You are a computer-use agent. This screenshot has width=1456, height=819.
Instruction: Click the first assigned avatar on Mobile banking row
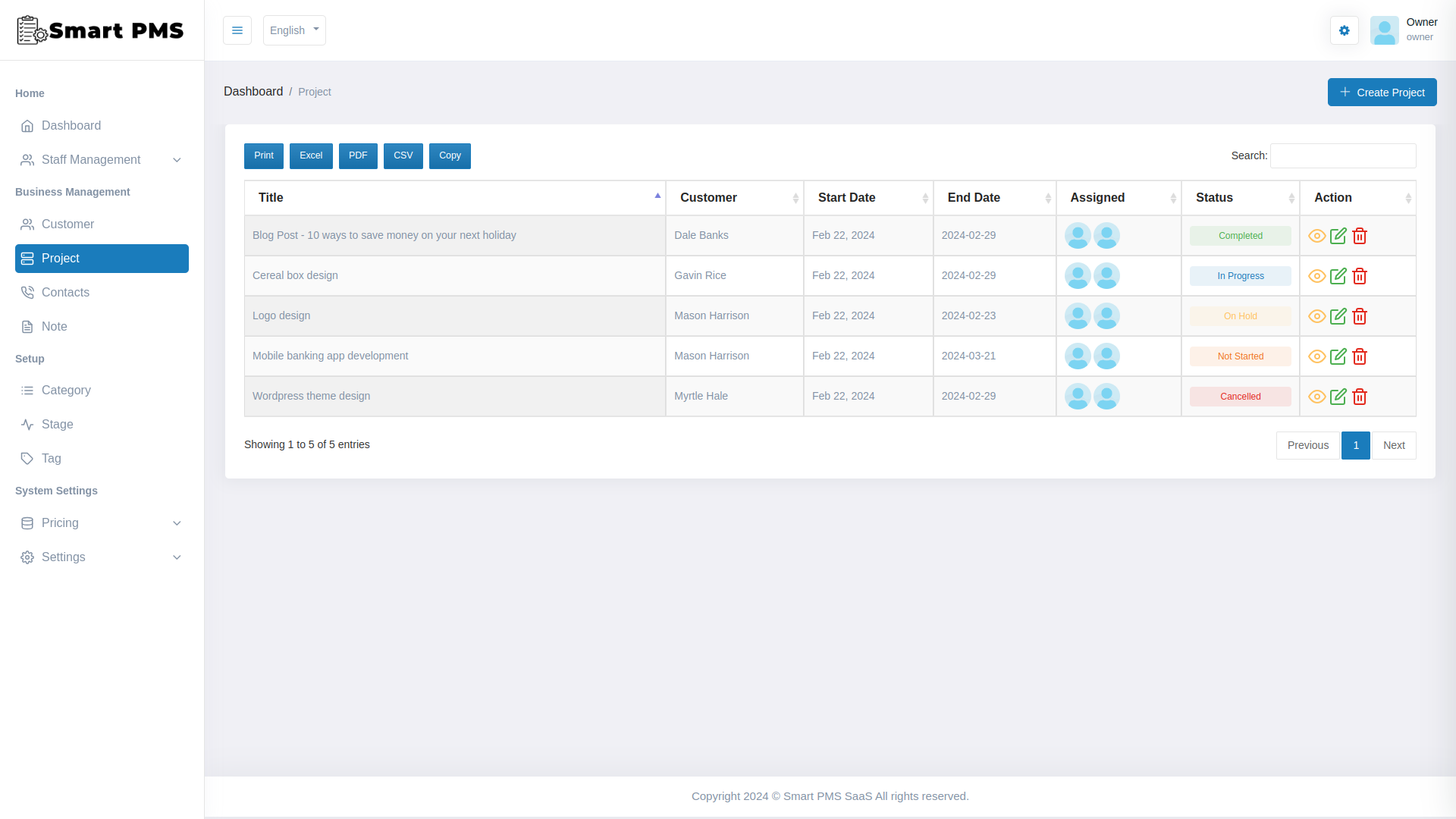pos(1078,356)
